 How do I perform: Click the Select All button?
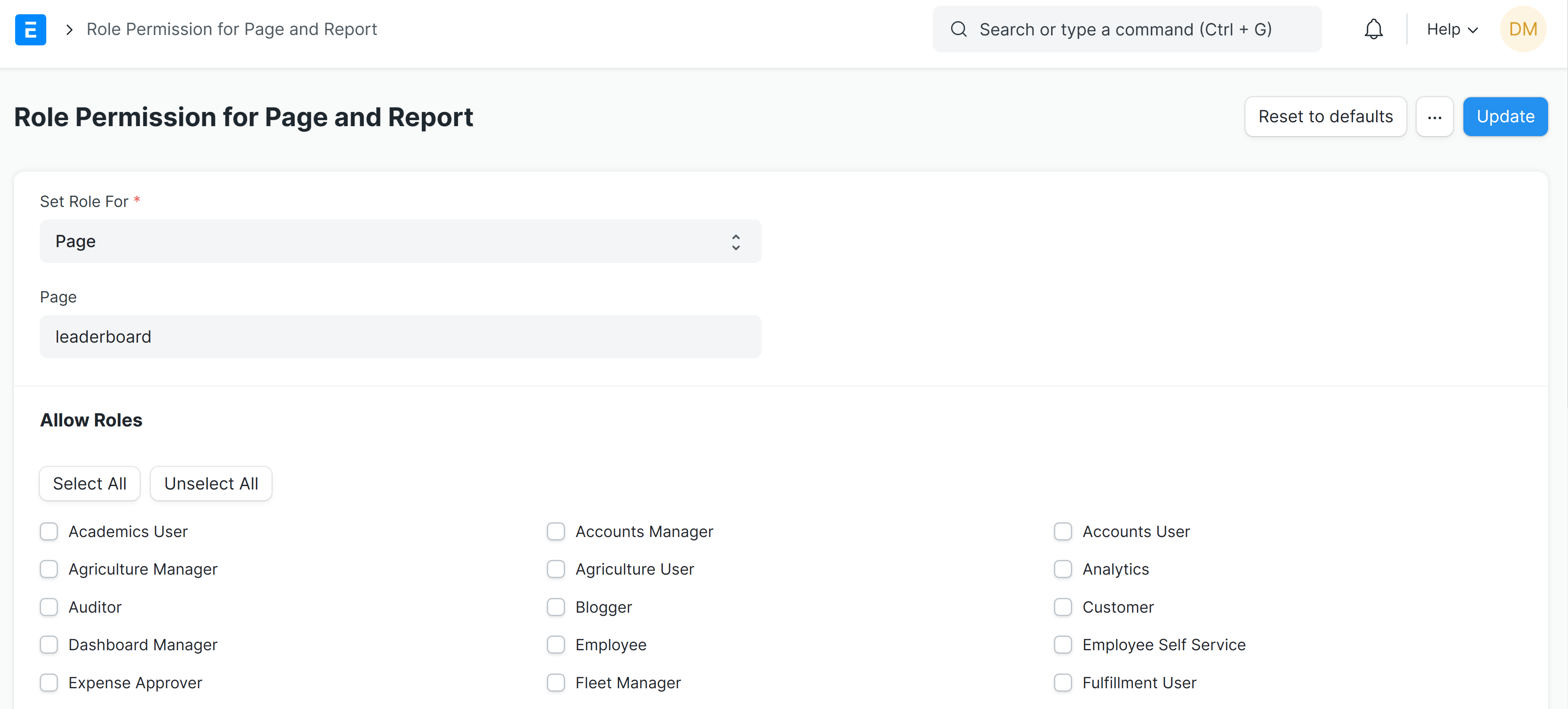coord(89,484)
